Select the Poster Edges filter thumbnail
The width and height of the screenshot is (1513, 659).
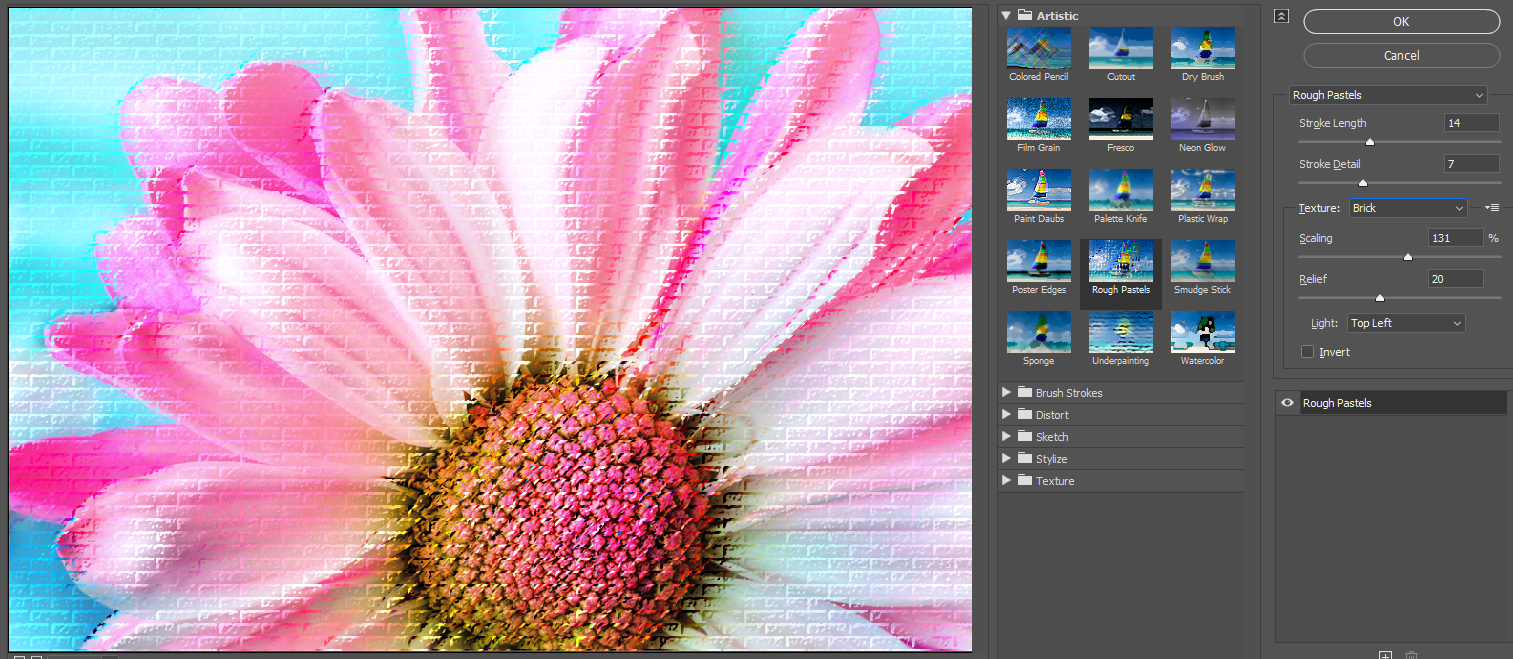(1038, 261)
